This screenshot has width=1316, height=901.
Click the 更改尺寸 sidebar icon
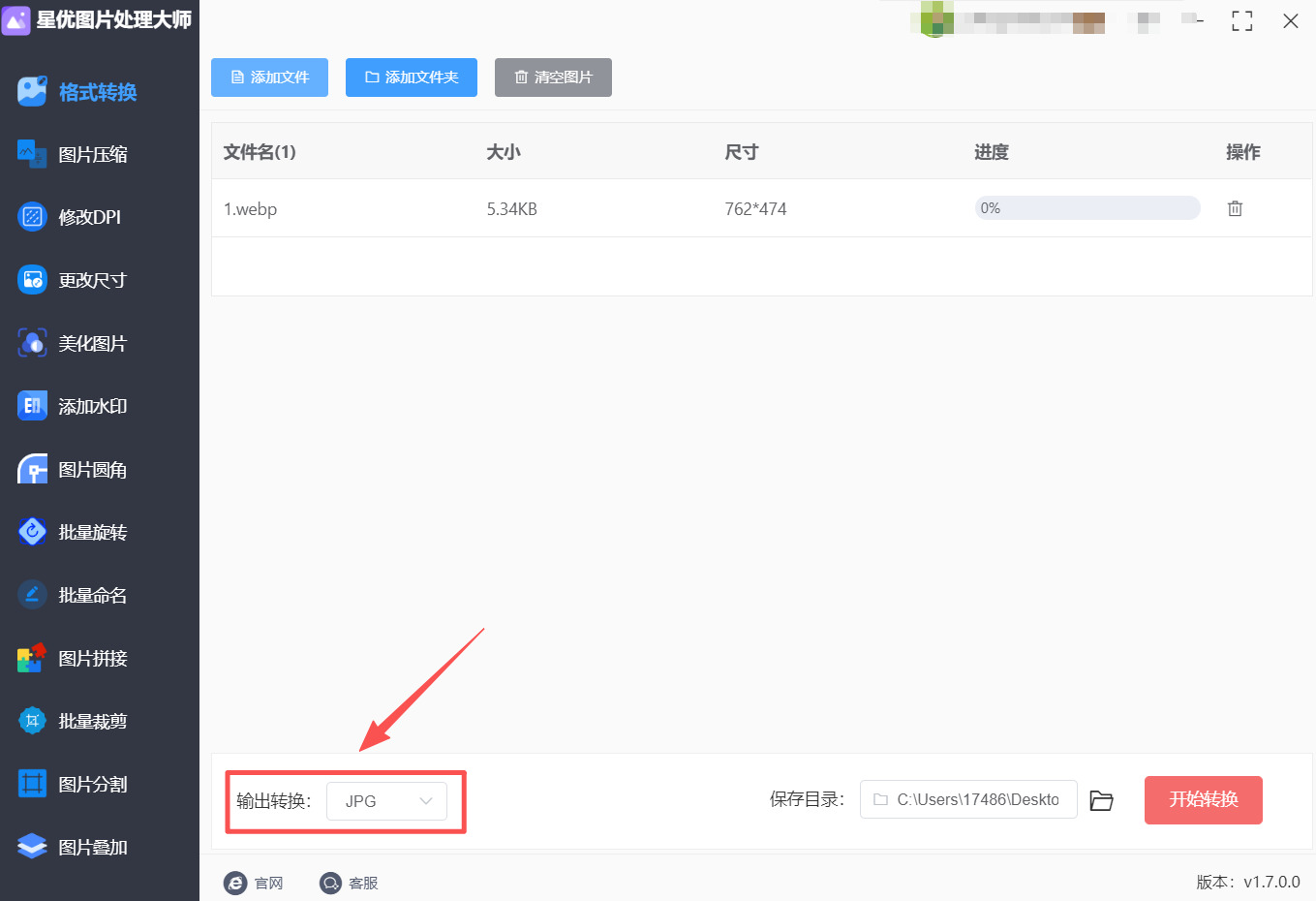pos(32,280)
